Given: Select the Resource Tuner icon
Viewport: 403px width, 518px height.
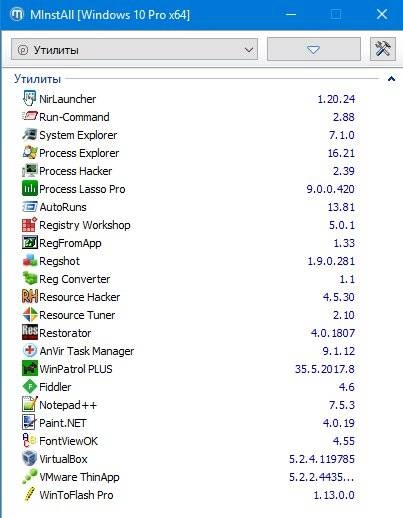Looking at the screenshot, I should click(30, 315).
